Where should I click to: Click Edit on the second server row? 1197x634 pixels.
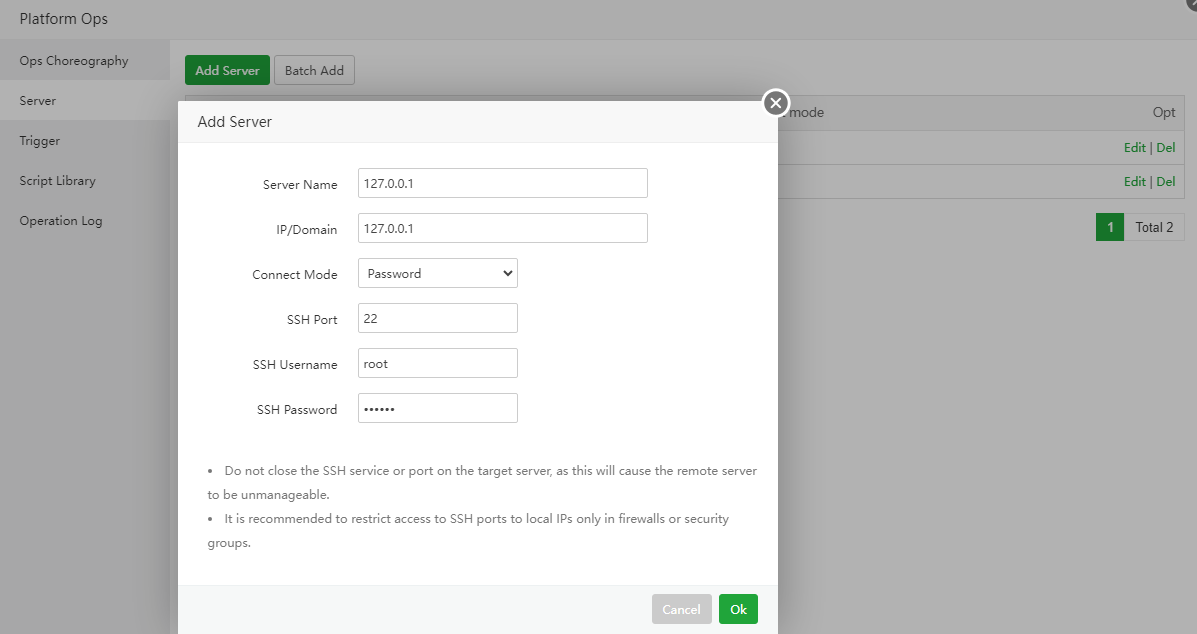[x=1134, y=182]
